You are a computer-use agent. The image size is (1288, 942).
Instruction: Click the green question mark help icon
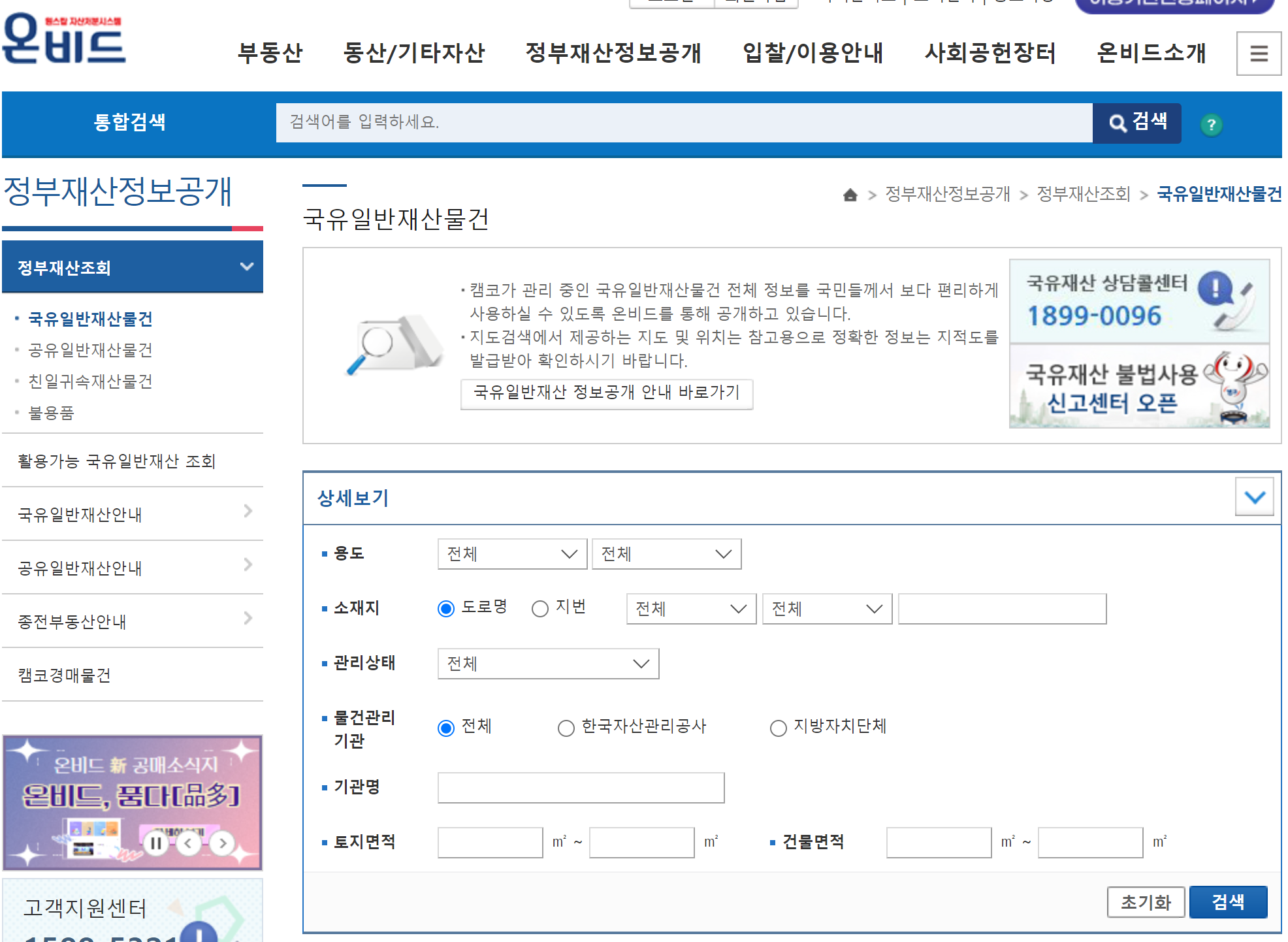pyautogui.click(x=1211, y=125)
